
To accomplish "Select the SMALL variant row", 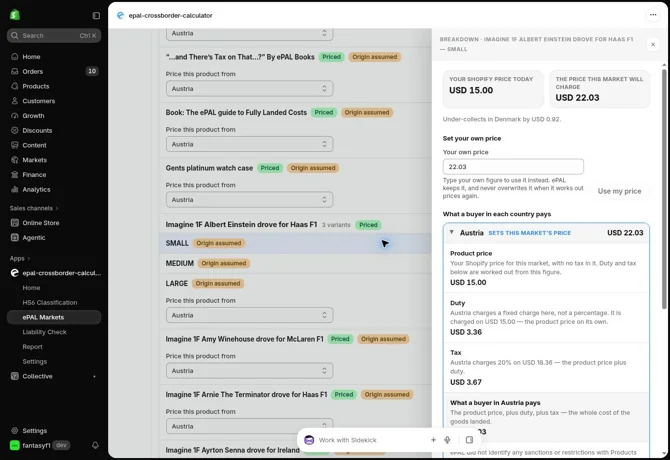I will [x=296, y=243].
